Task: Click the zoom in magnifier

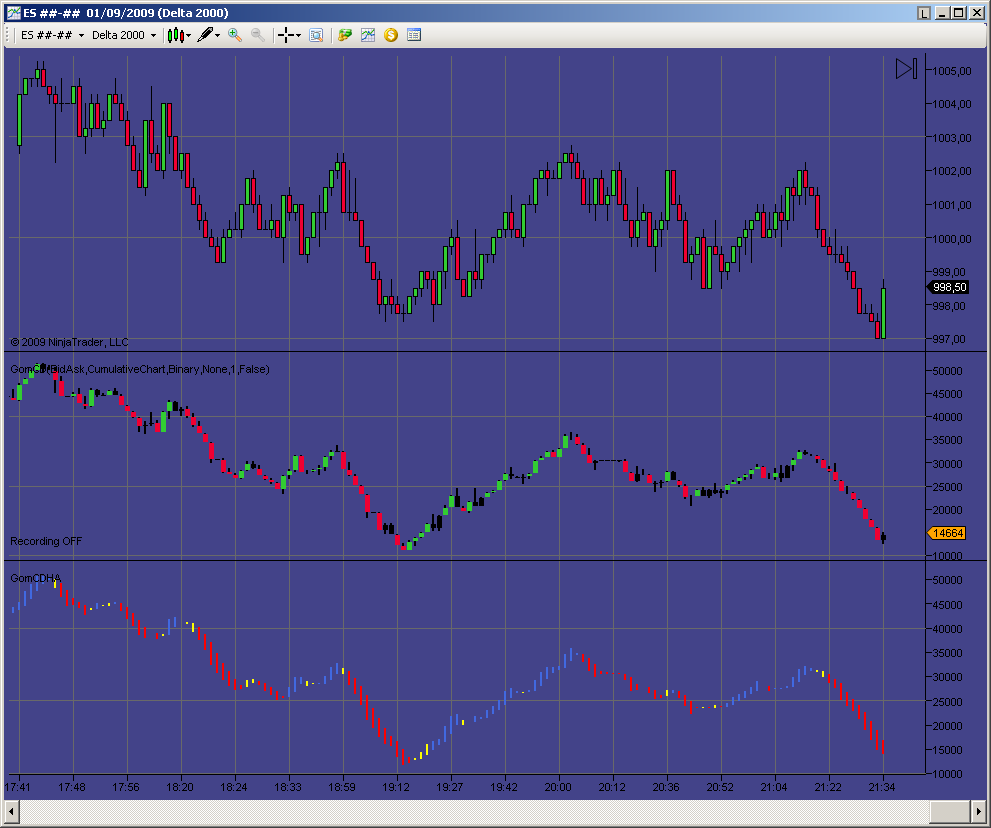Action: [235, 35]
